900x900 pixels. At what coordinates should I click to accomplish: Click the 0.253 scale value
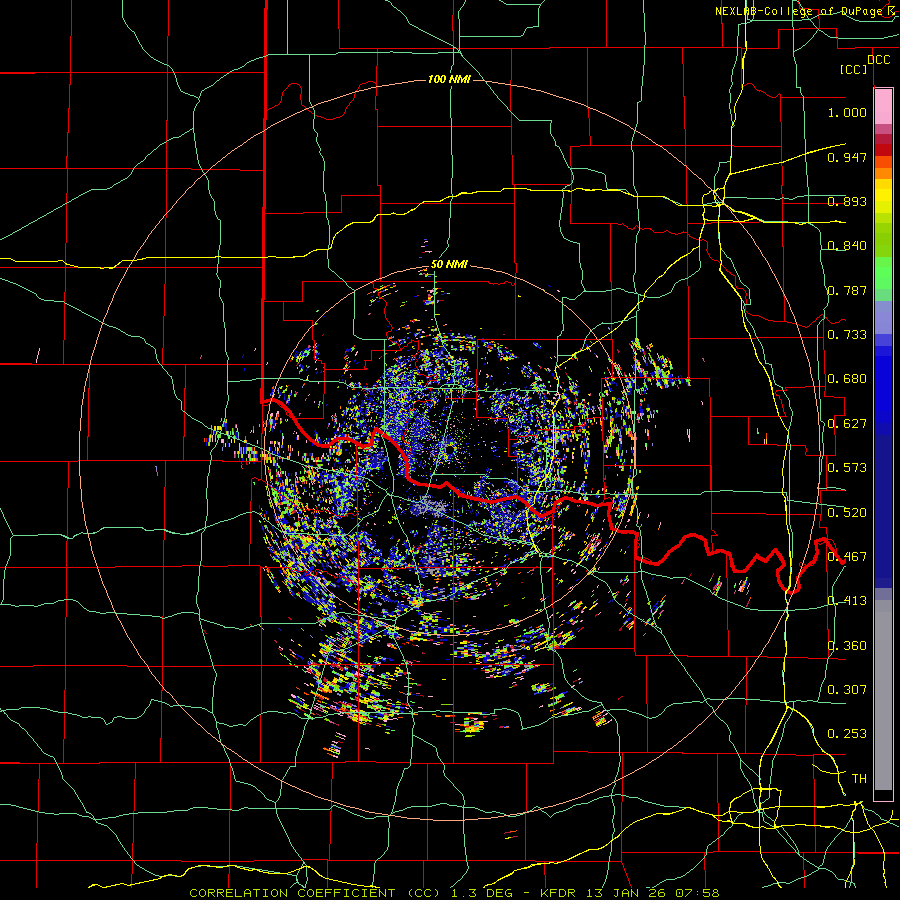(847, 734)
